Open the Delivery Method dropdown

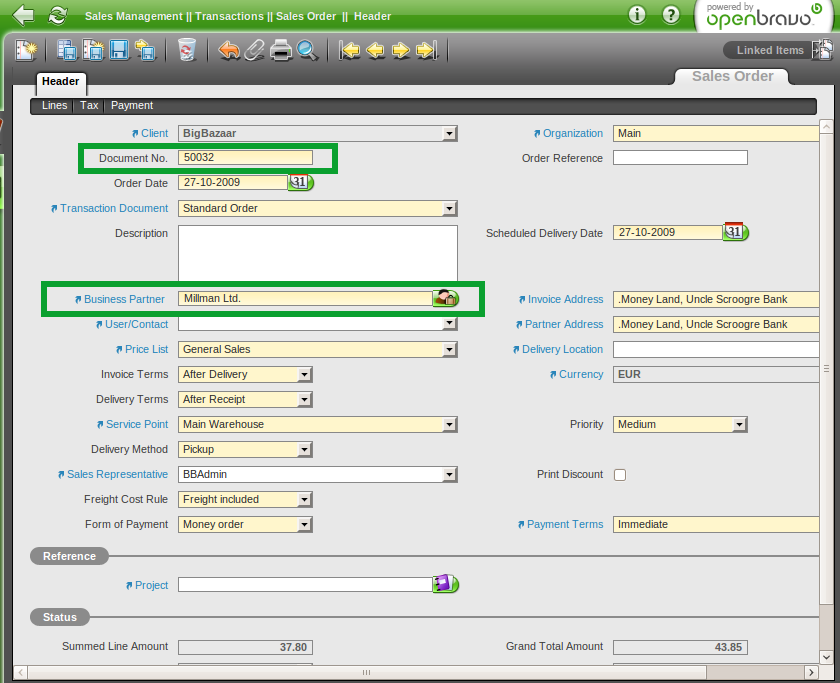coord(305,450)
